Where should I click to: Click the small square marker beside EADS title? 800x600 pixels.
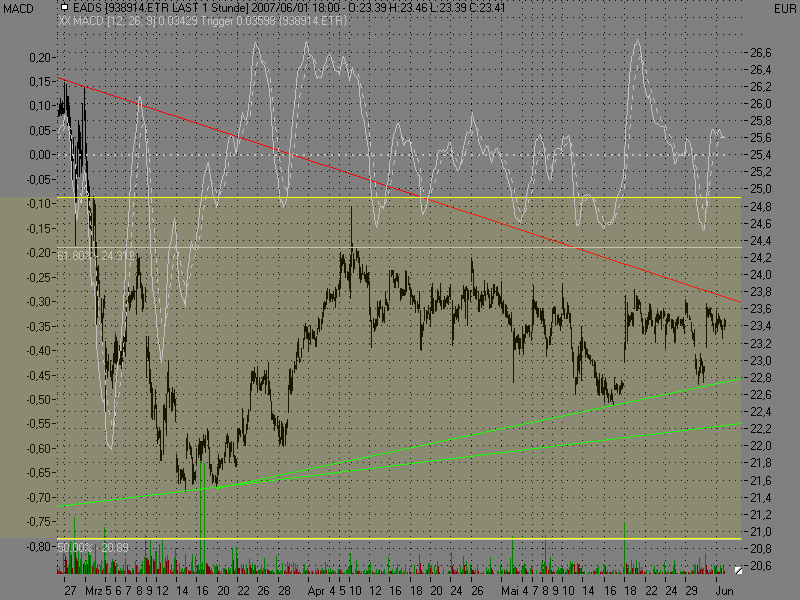pos(64,8)
